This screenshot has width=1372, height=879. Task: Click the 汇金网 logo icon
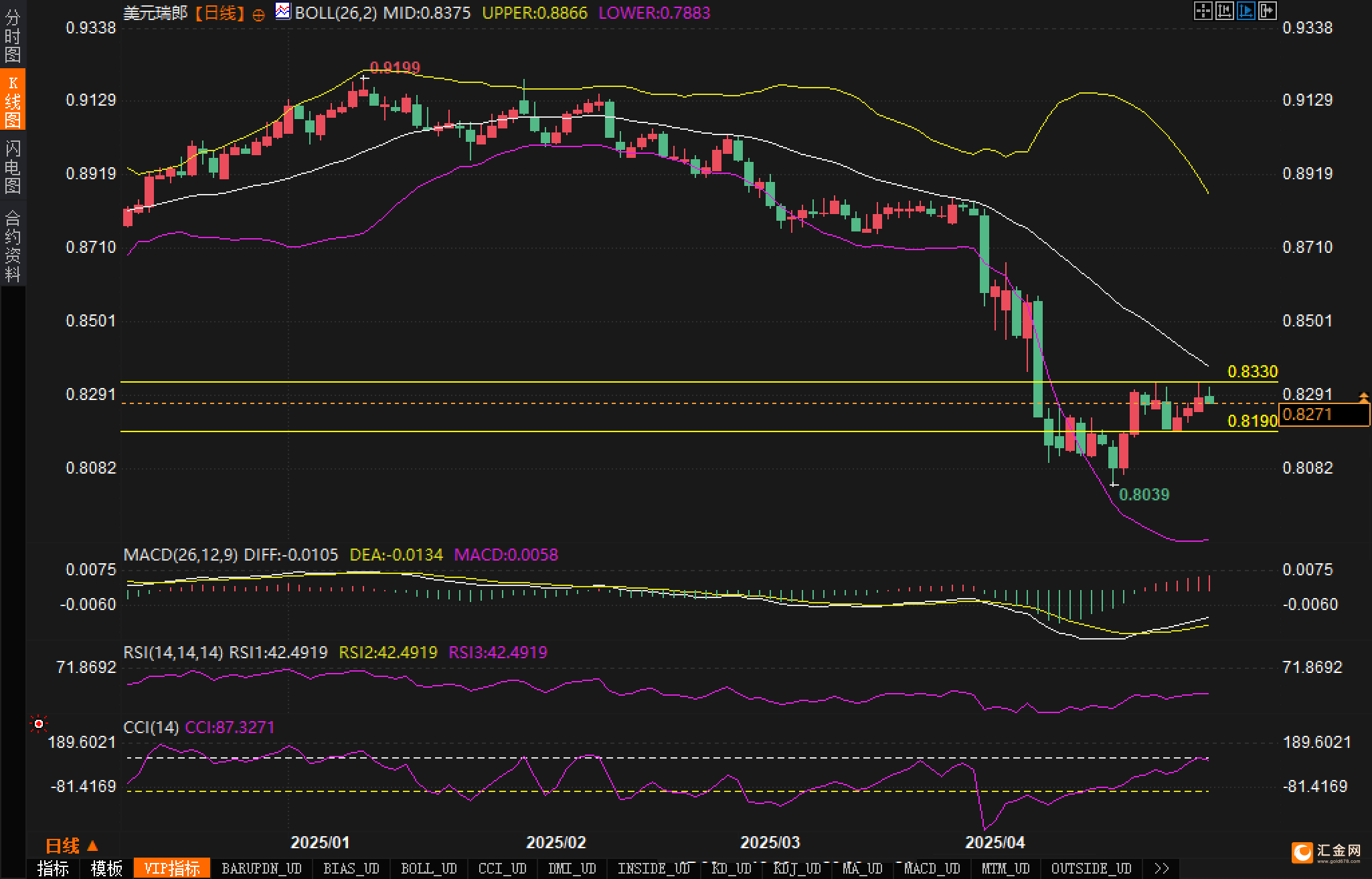coord(1302,853)
